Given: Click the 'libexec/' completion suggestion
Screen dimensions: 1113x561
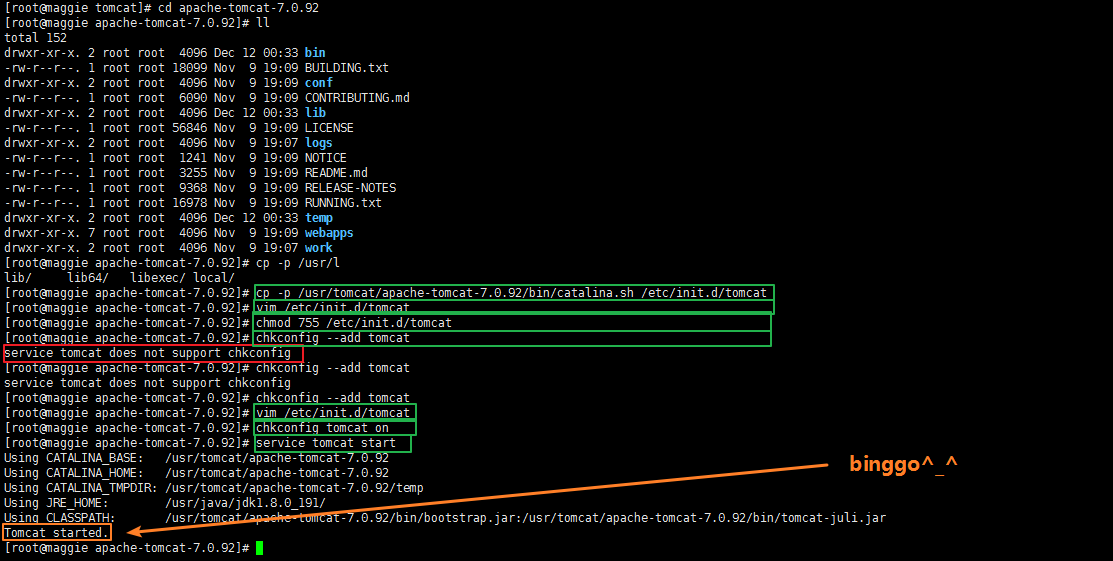Looking at the screenshot, I should (x=158, y=278).
